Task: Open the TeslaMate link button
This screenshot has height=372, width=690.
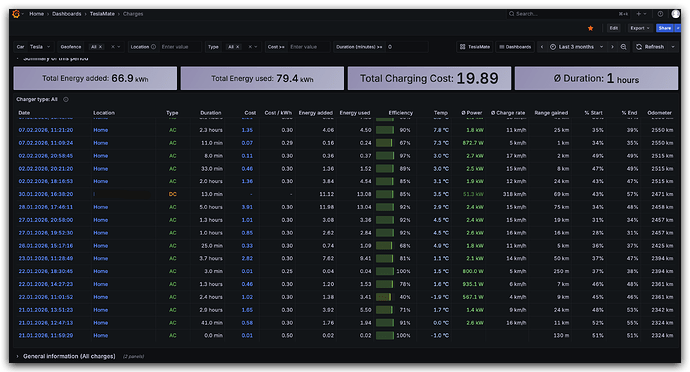Action: click(x=474, y=47)
